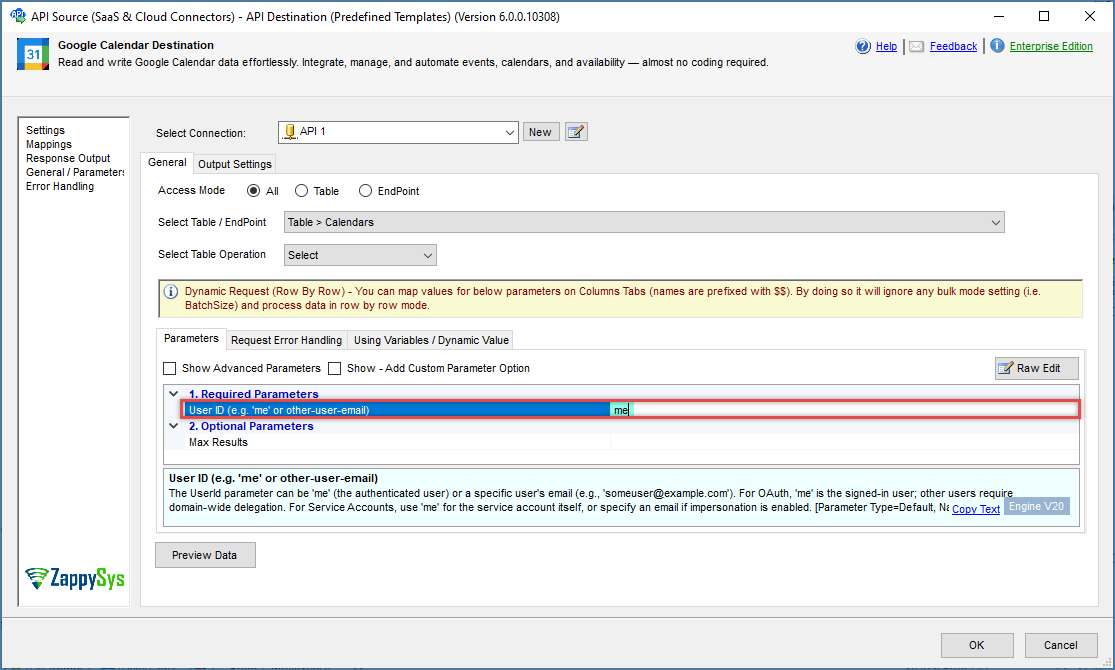The width and height of the screenshot is (1115, 670).
Task: Open Raw Edit for the parameters
Action: pos(1036,368)
